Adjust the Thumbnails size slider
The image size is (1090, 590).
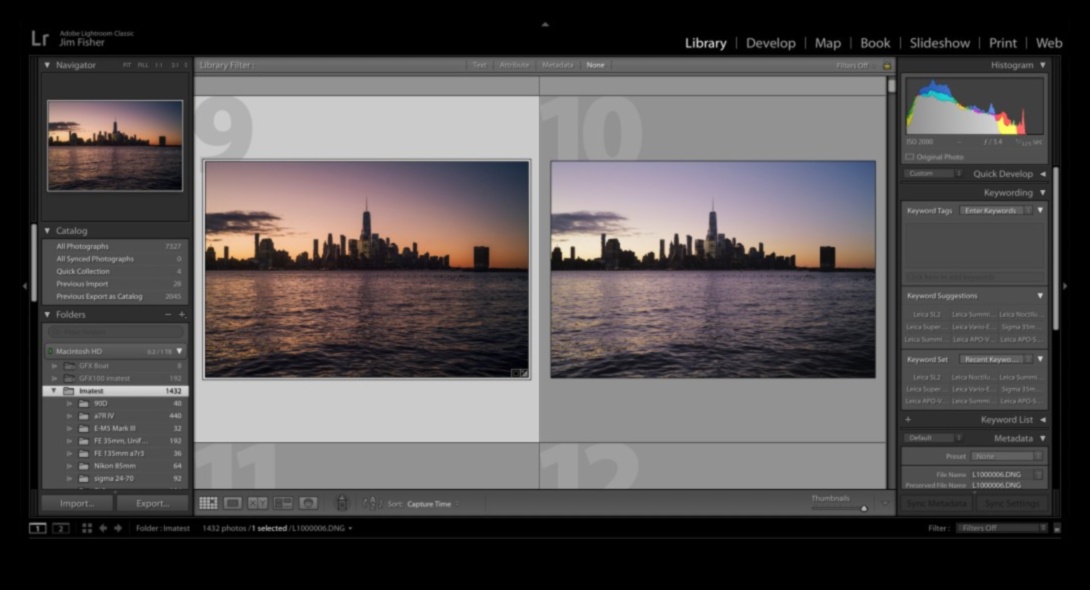click(x=863, y=508)
